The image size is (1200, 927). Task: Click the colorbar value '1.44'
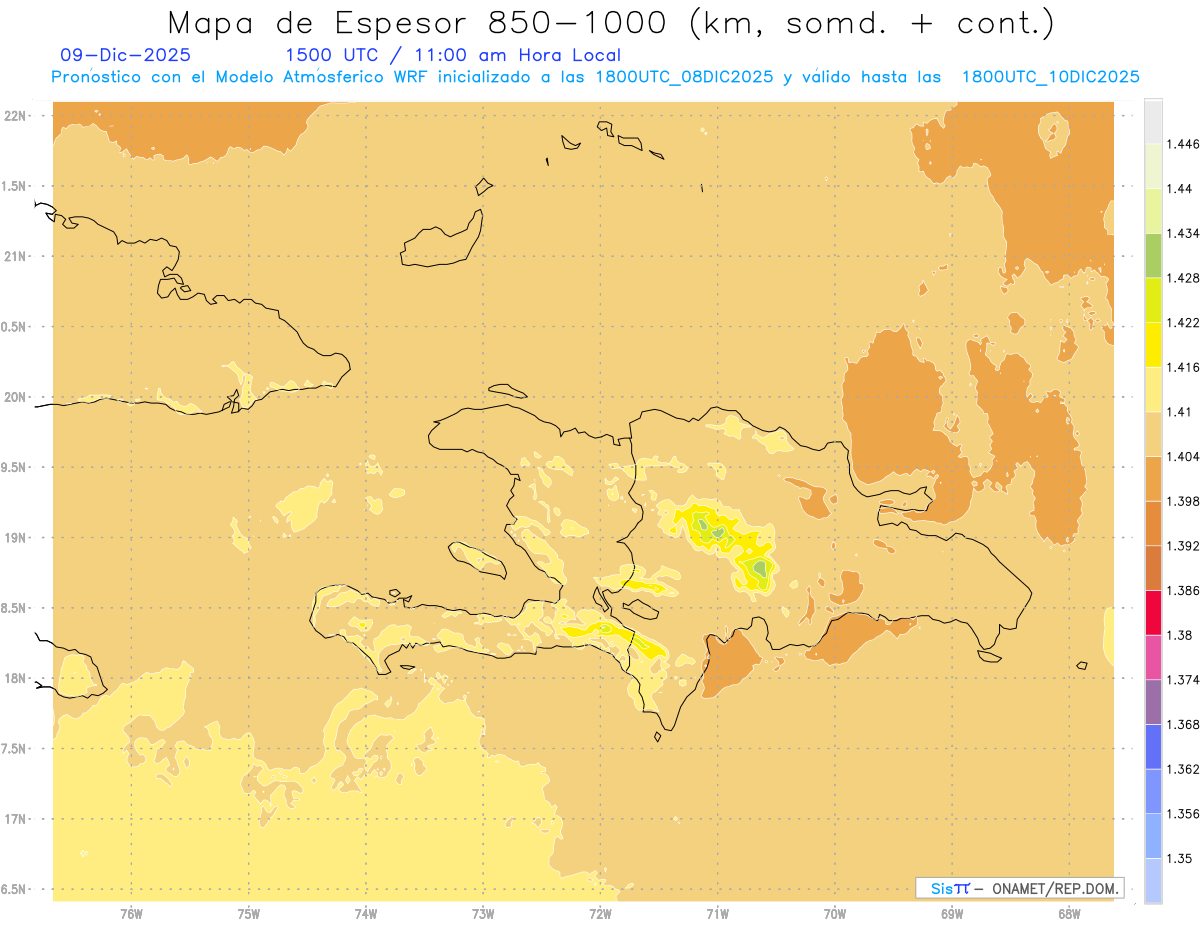point(1181,188)
